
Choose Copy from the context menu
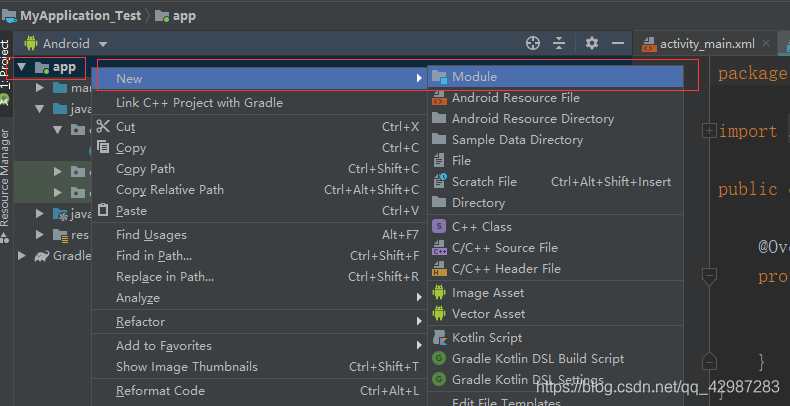pos(259,148)
